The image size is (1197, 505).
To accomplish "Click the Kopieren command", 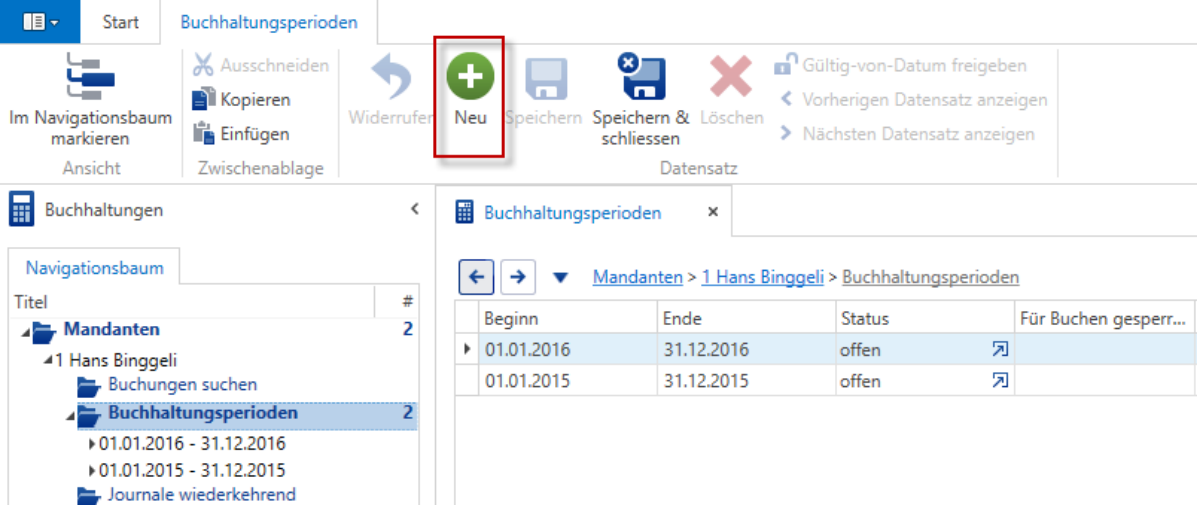I will [241, 99].
